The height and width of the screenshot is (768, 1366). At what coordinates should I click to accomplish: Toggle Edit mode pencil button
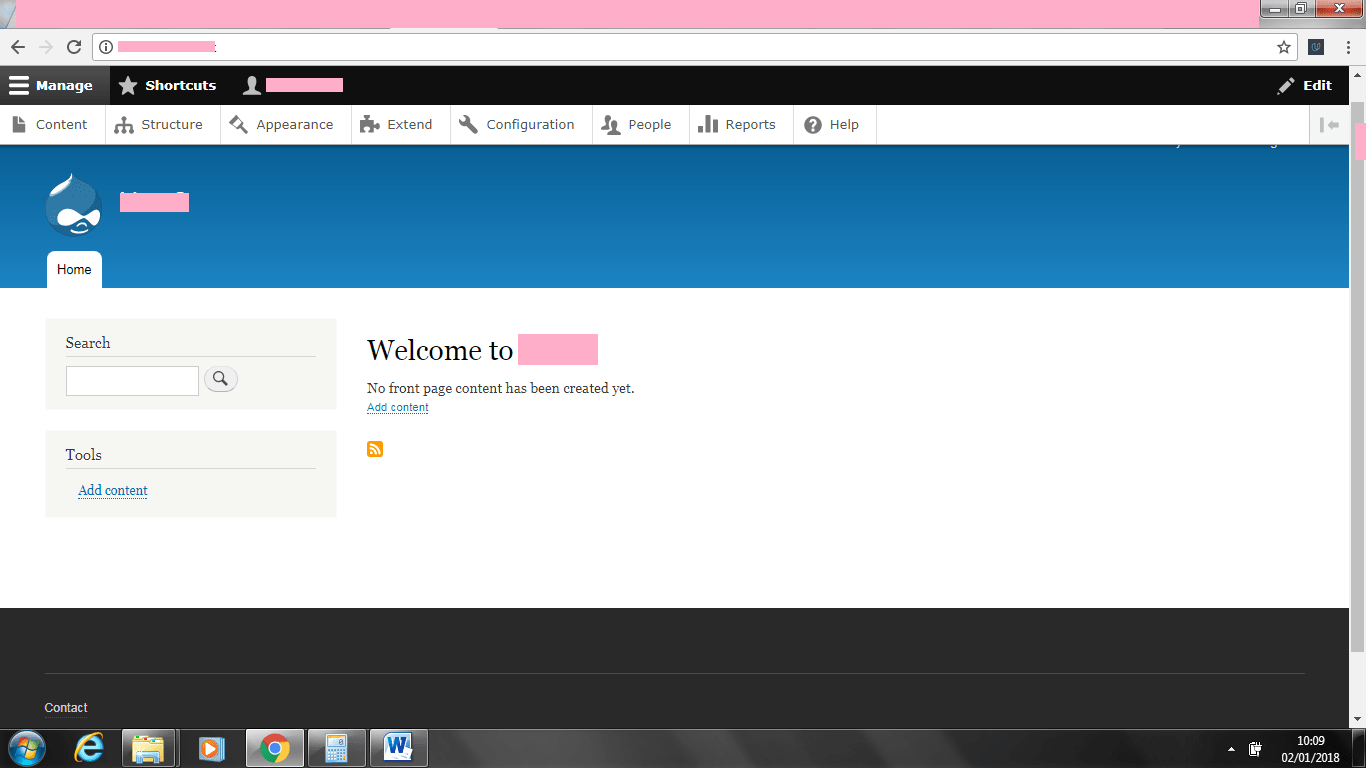click(1304, 86)
